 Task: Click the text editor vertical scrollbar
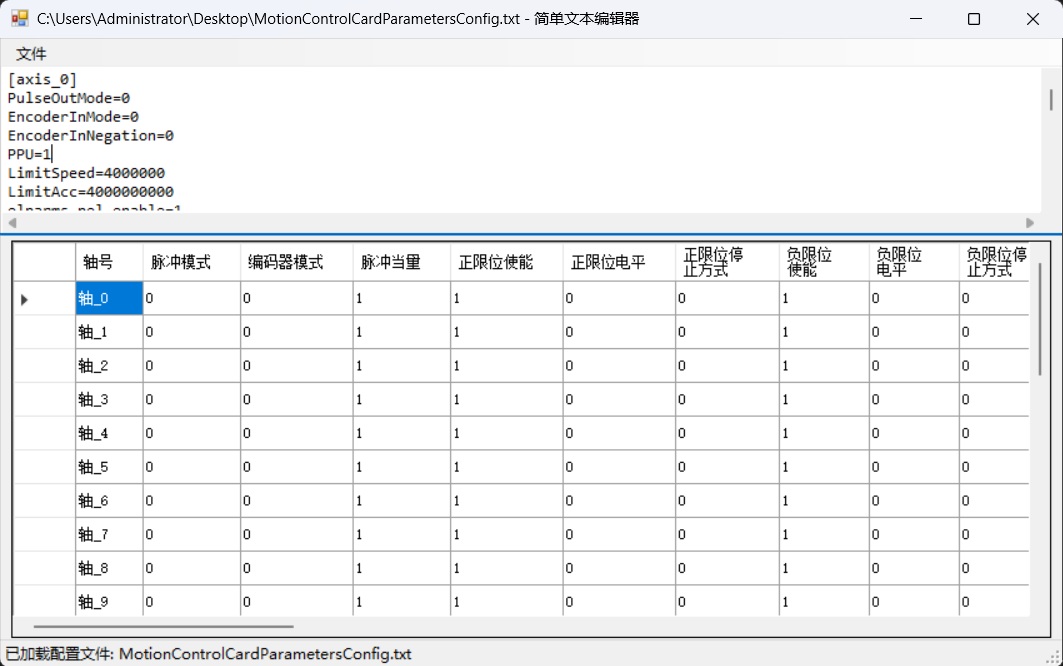coord(1050,99)
